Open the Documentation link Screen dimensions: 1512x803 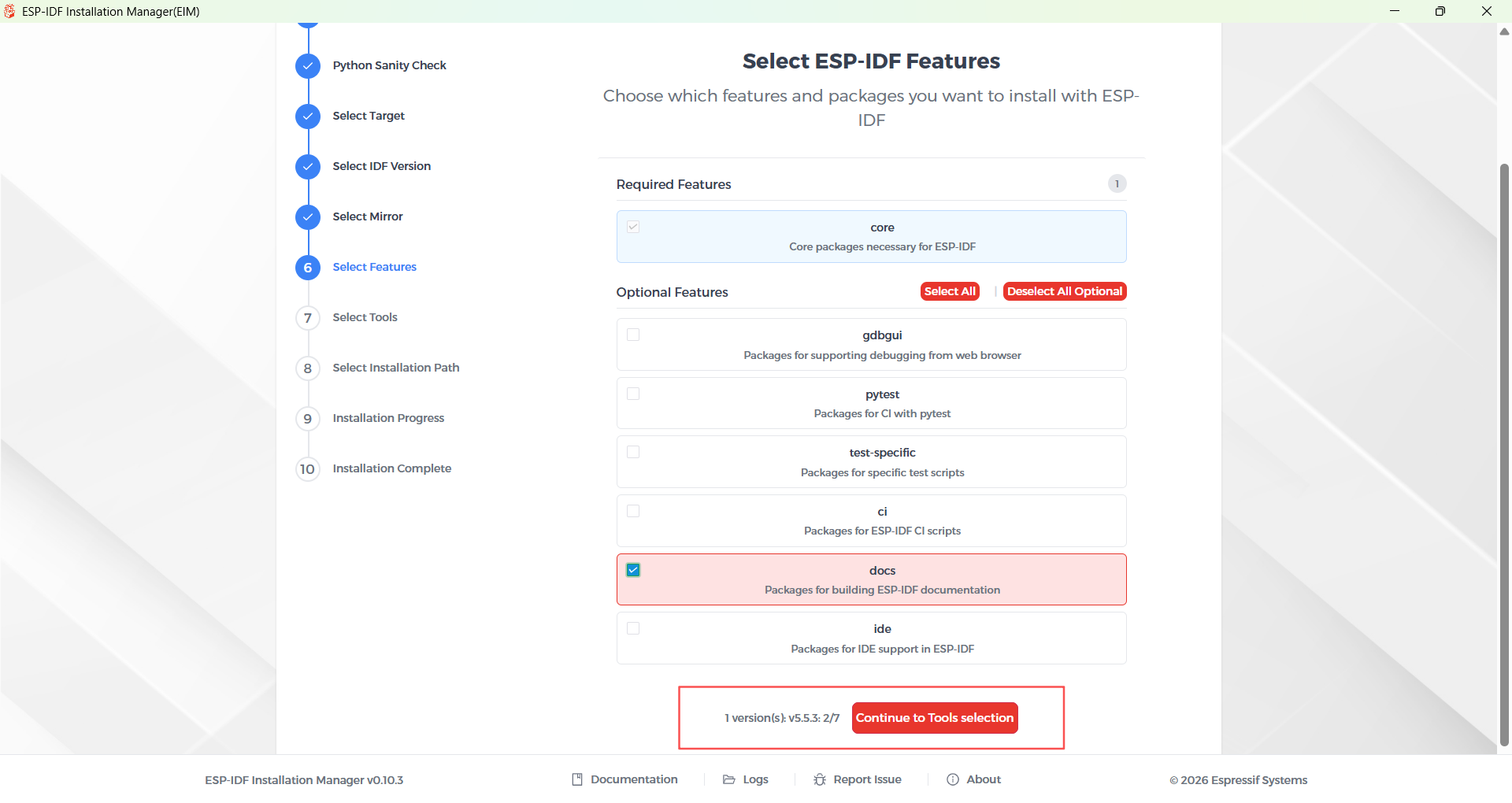click(634, 779)
